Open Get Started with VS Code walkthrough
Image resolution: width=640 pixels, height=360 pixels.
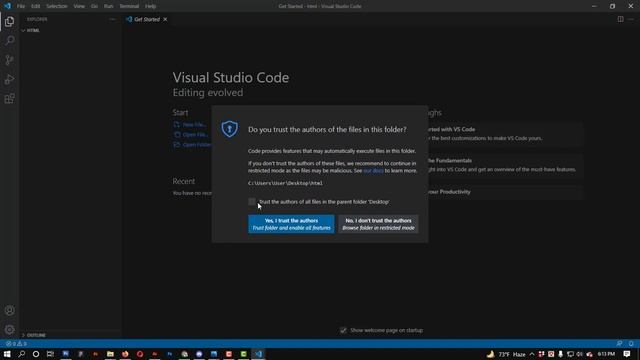pyautogui.click(x=505, y=133)
